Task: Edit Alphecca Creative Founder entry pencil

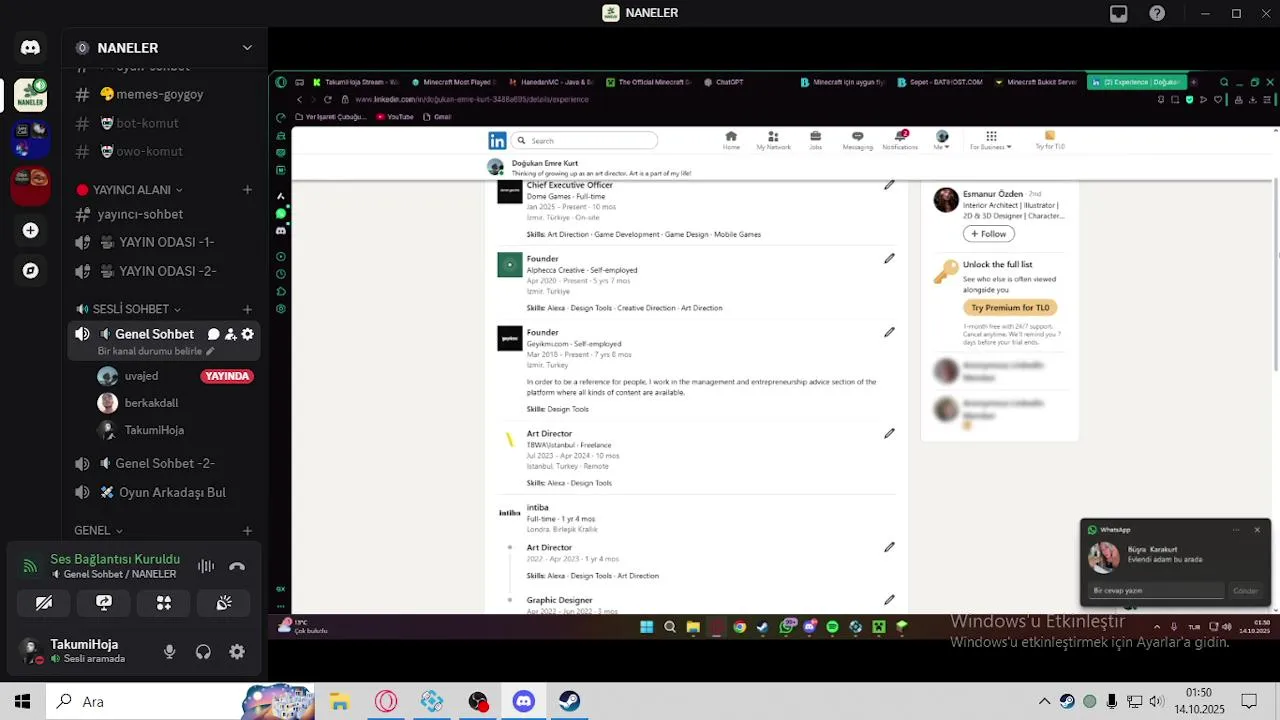Action: click(x=889, y=259)
